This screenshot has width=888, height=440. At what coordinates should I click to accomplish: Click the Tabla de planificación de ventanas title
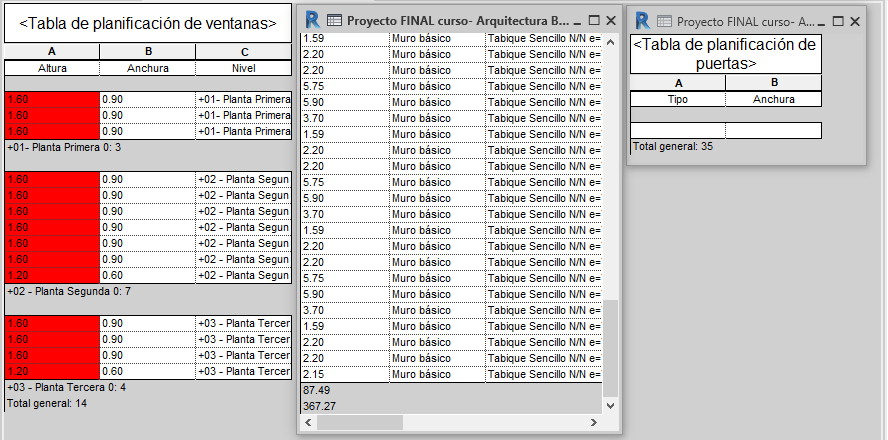148,24
